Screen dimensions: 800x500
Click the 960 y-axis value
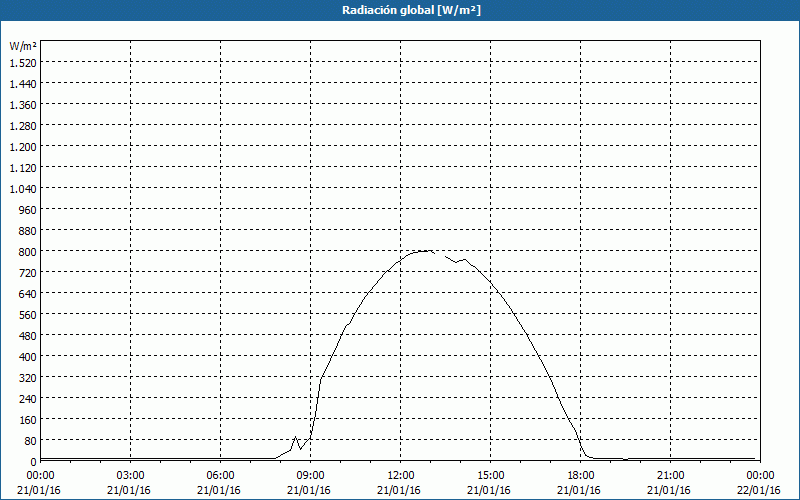pyautogui.click(x=28, y=210)
